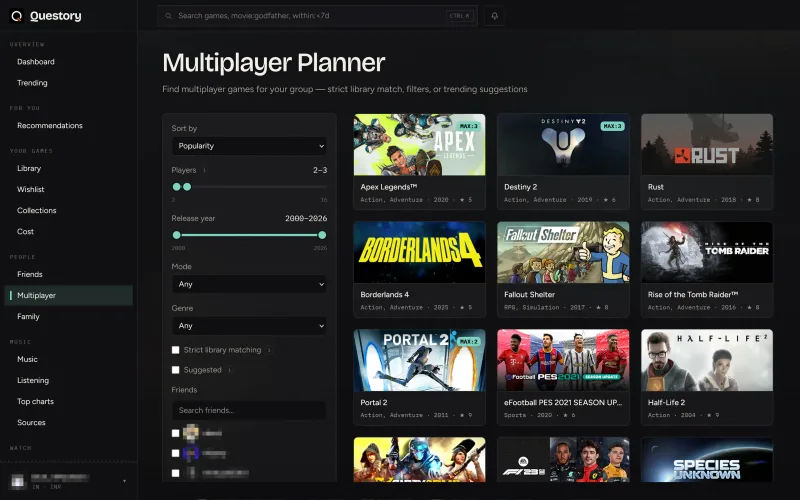Open Rise of the Tomb Raider card
The width and height of the screenshot is (800, 500).
707,269
